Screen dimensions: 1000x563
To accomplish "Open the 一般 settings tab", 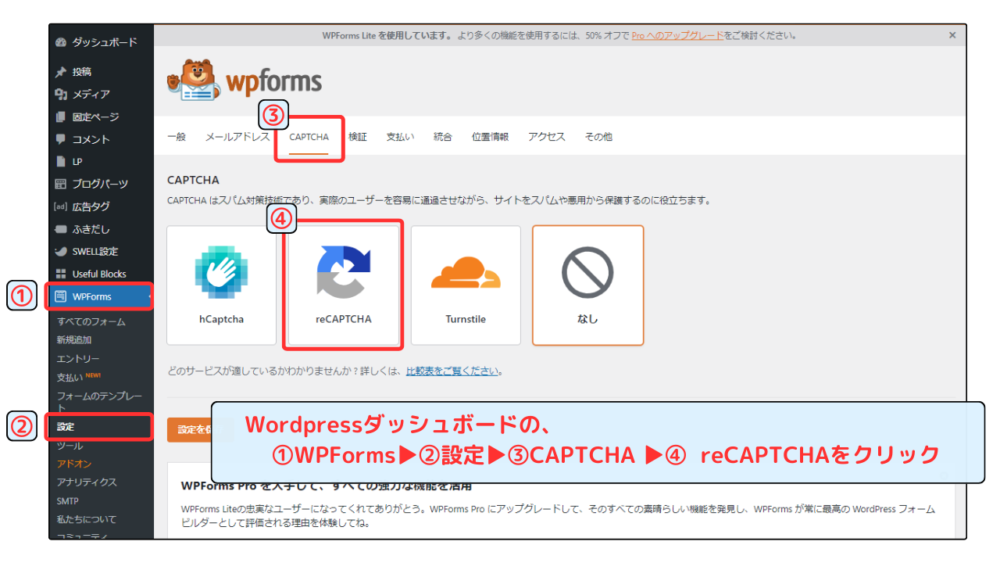I will 177,136.
